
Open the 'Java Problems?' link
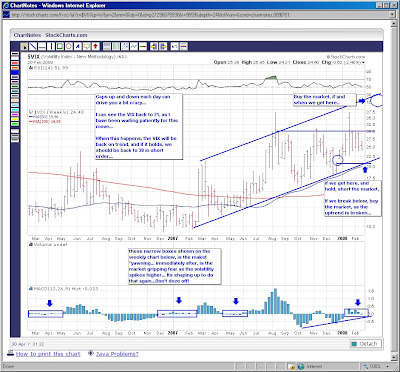click(x=117, y=354)
